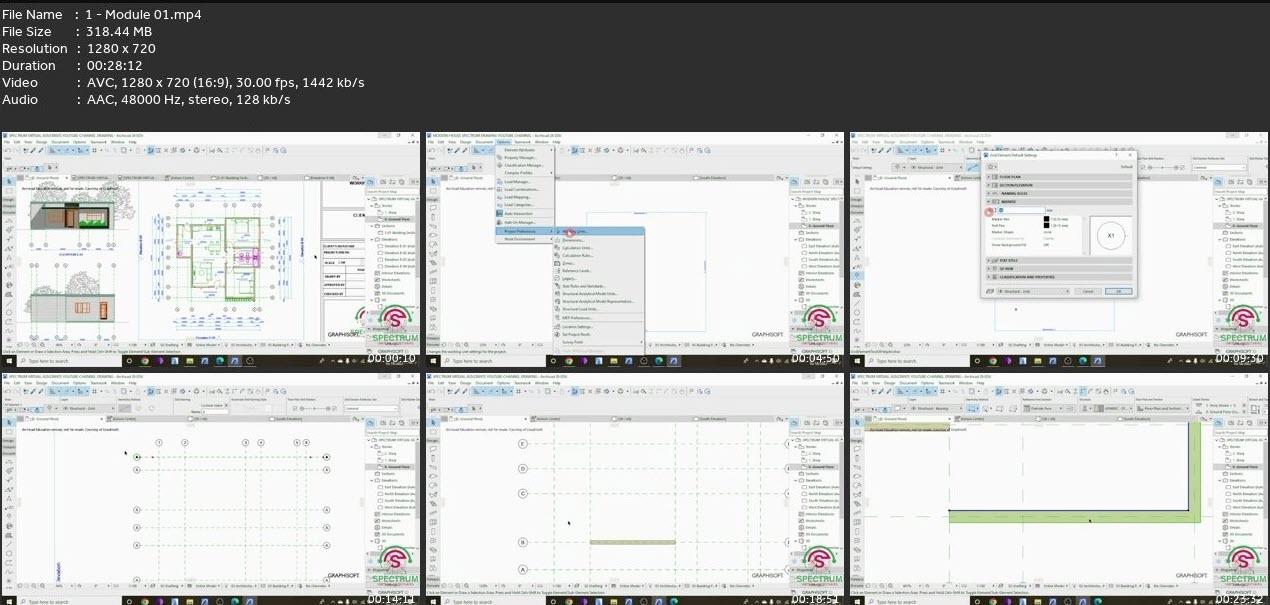Expand FLOOR PLAN panel in grid settings dialog
The width and height of the screenshot is (1270, 605).
click(1059, 176)
